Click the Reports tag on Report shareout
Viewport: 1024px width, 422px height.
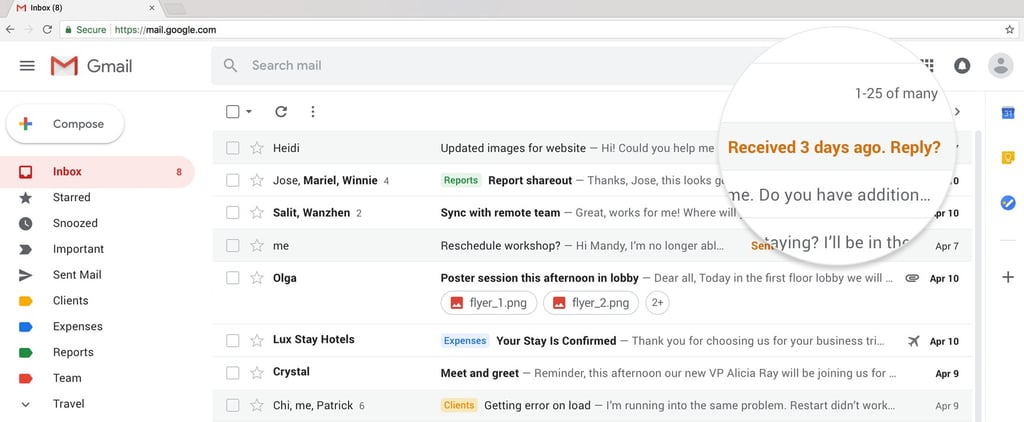460,180
